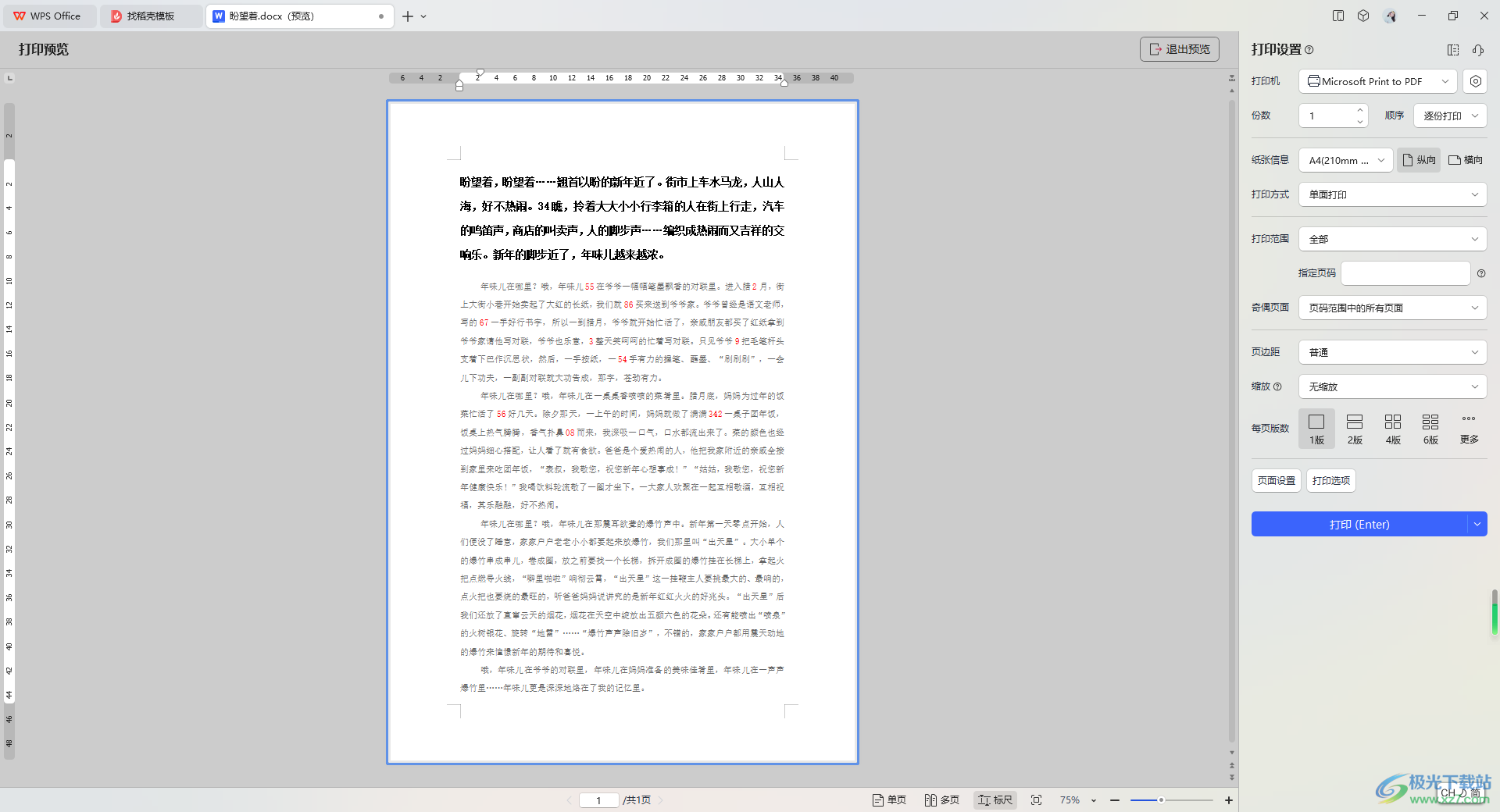Select 4 pages per sheet layout
The height and width of the screenshot is (812, 1500).
point(1393,429)
